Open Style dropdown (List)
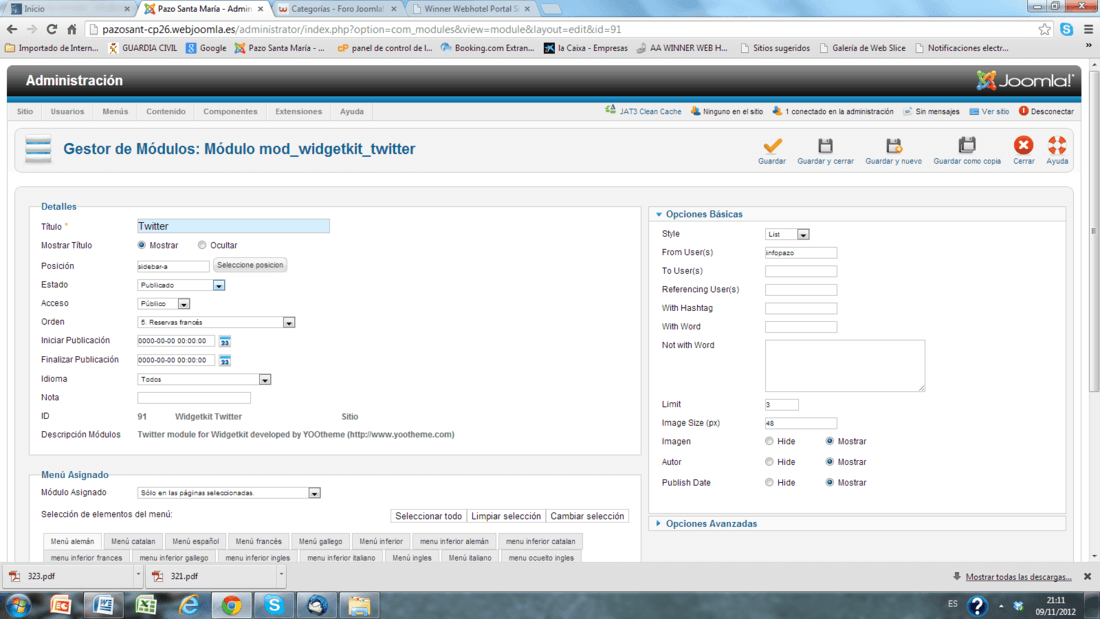 pyautogui.click(x=787, y=234)
